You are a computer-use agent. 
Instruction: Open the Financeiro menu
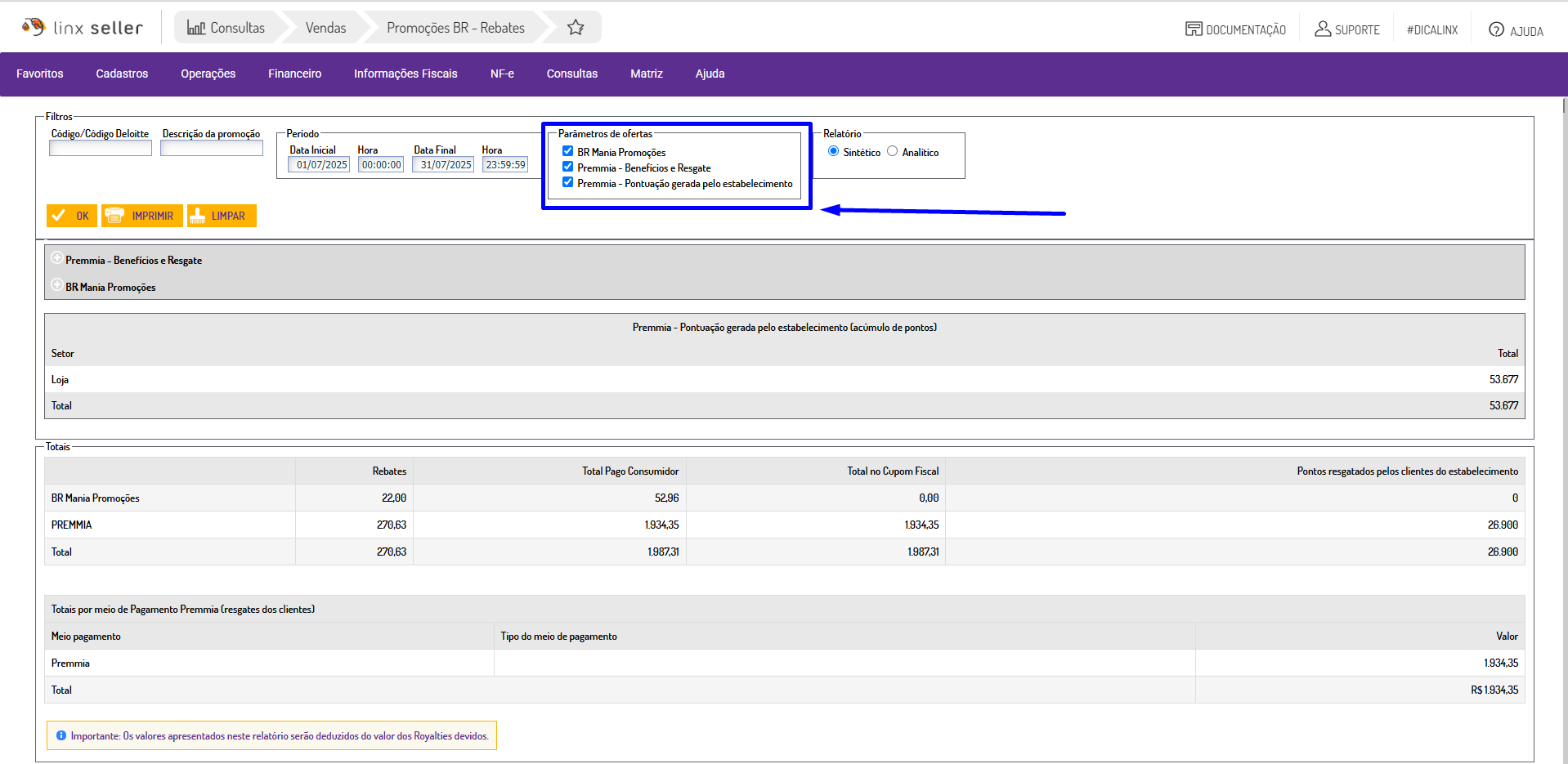[294, 74]
